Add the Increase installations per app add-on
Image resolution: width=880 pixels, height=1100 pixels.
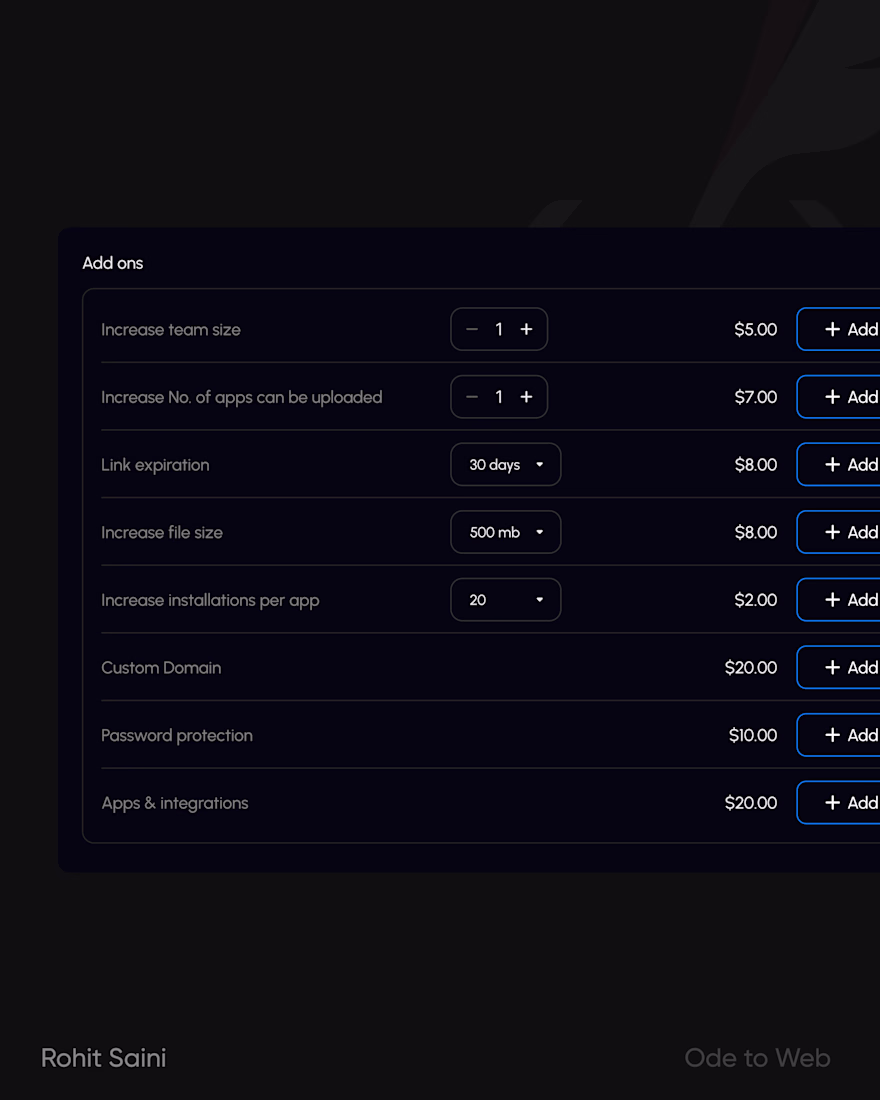click(839, 600)
